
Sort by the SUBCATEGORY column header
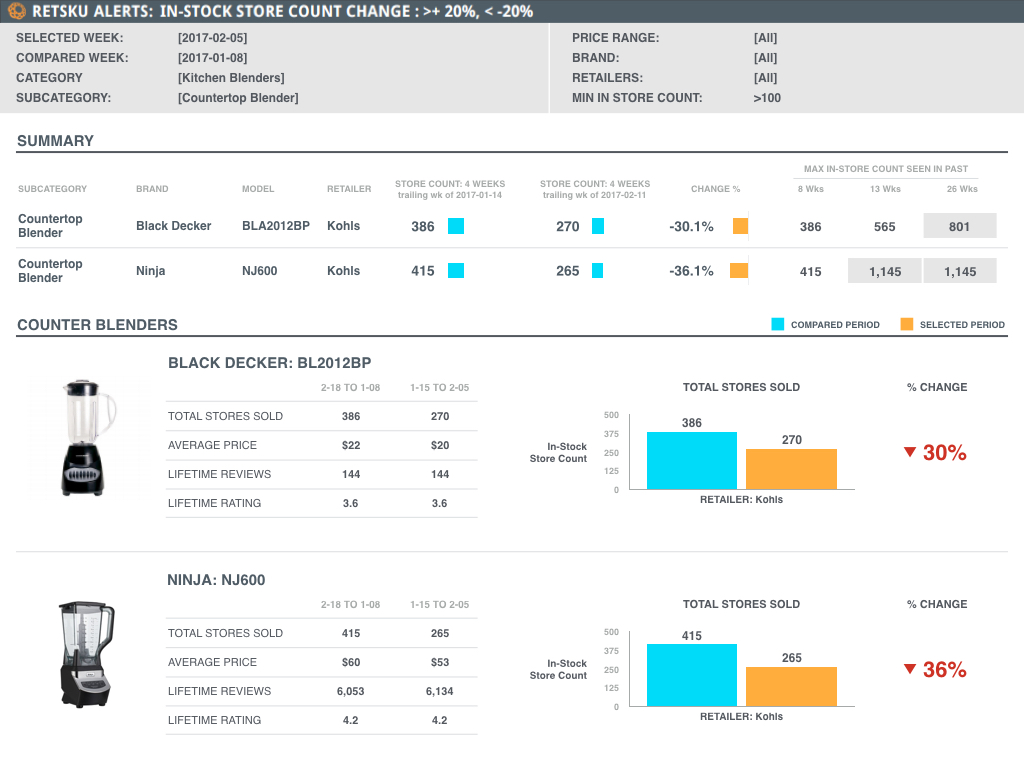52,189
